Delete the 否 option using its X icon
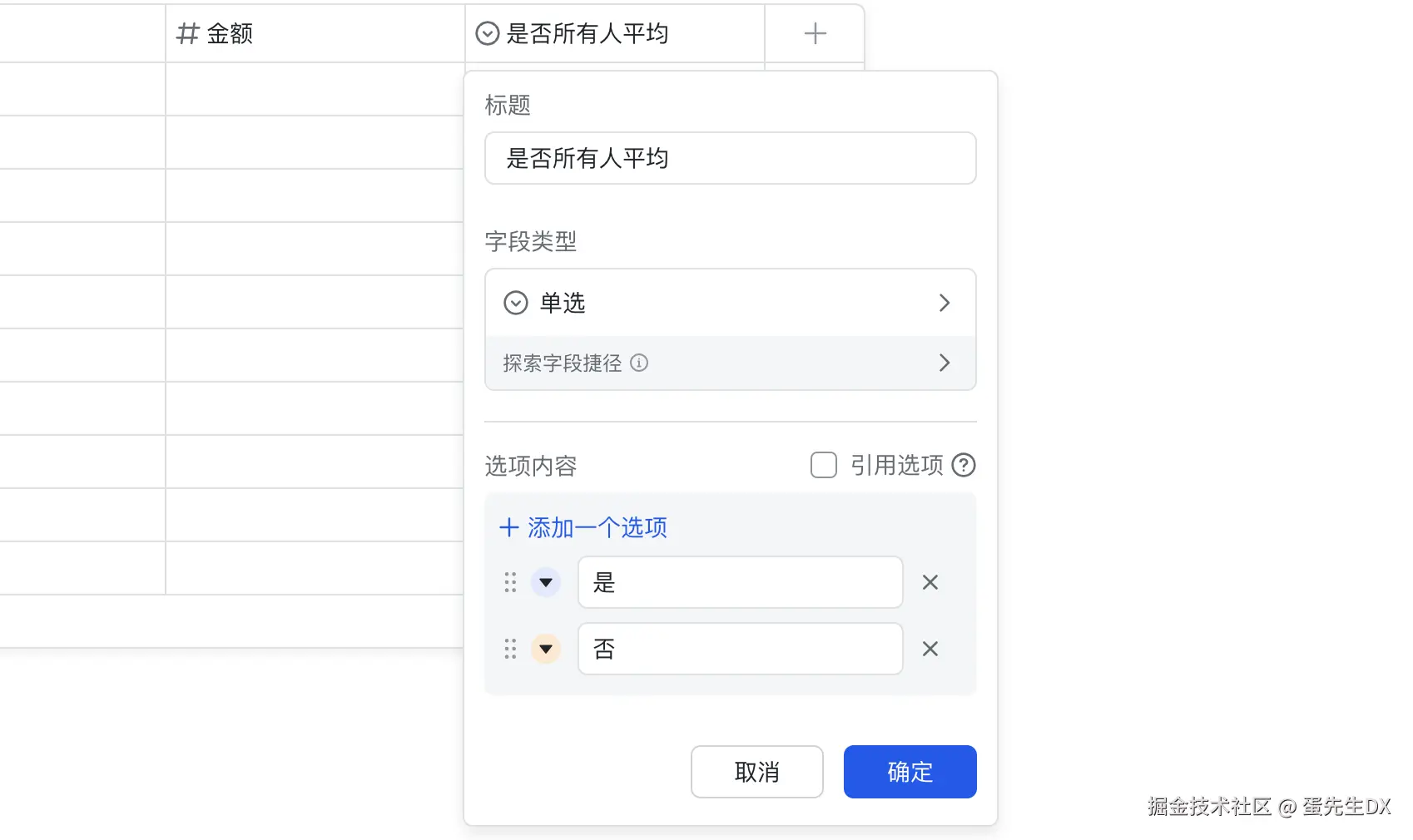1413x840 pixels. (930, 649)
